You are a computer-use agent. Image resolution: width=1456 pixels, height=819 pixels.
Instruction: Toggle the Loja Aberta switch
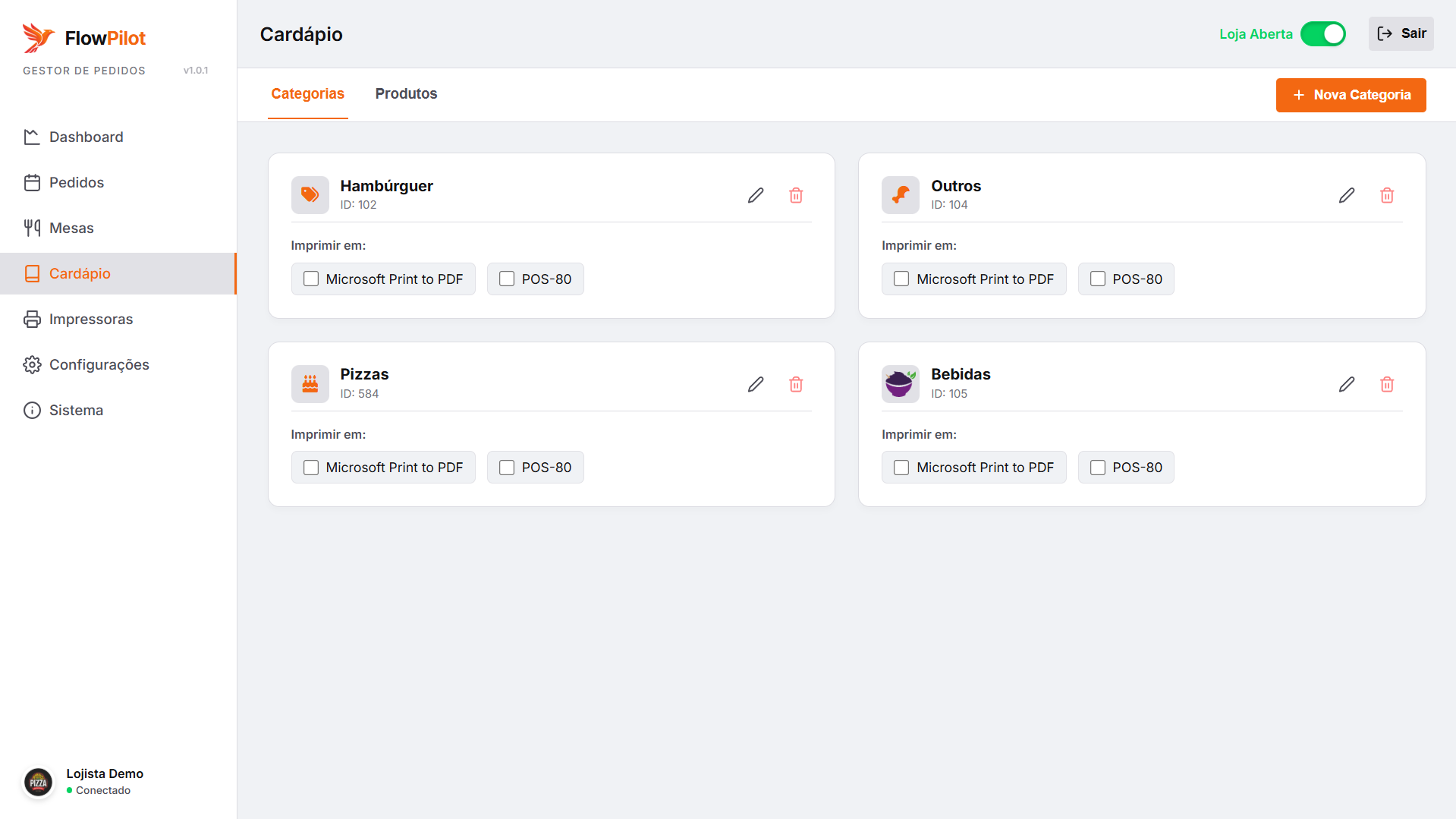pyautogui.click(x=1322, y=34)
